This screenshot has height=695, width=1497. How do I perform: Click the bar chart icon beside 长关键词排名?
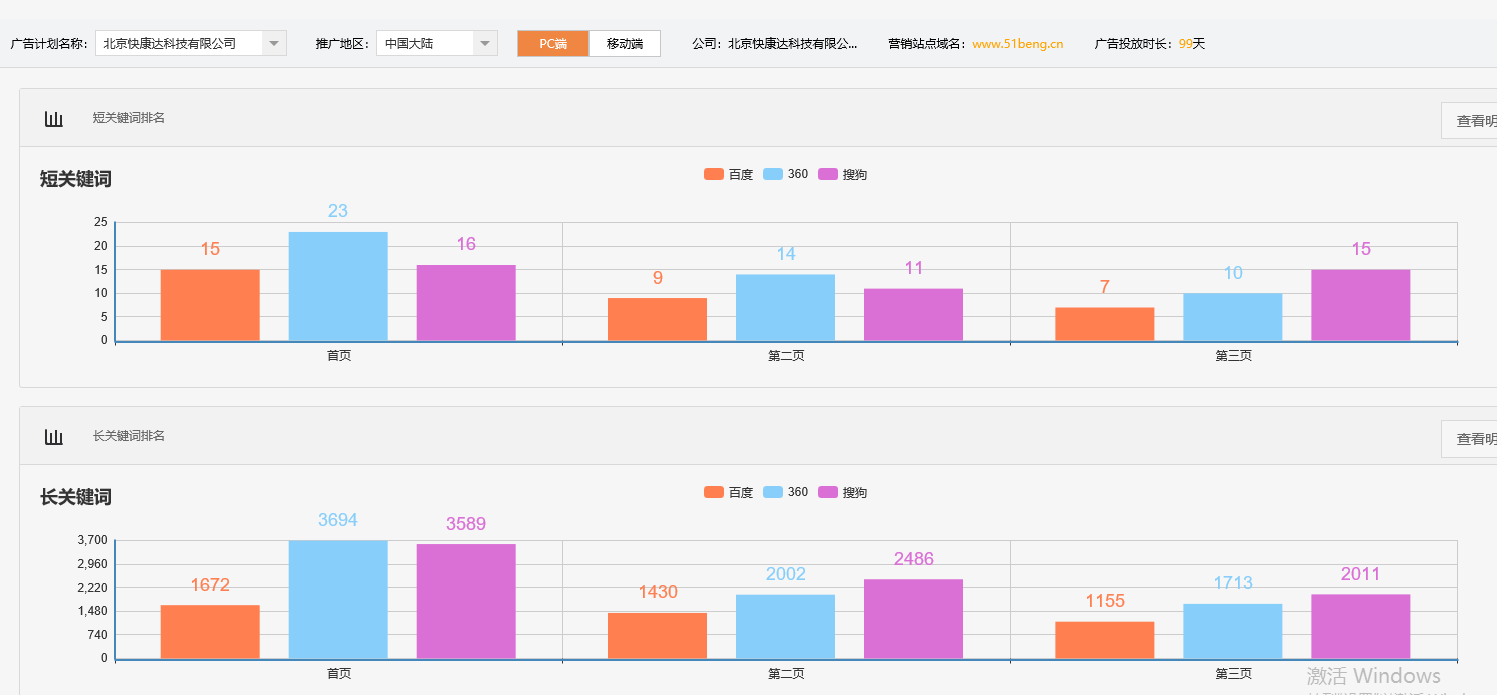[53, 436]
